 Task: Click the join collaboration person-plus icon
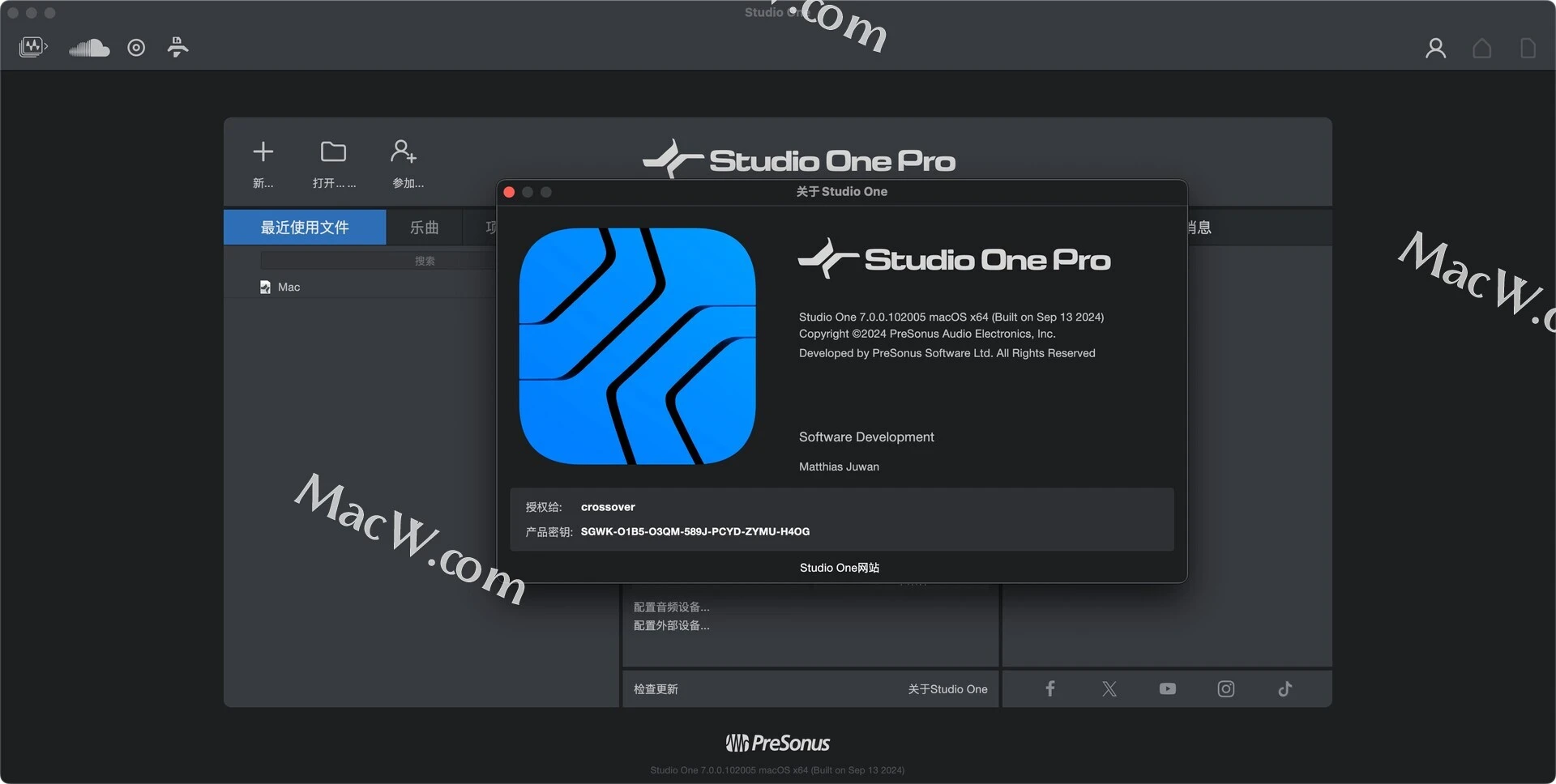pos(404,151)
